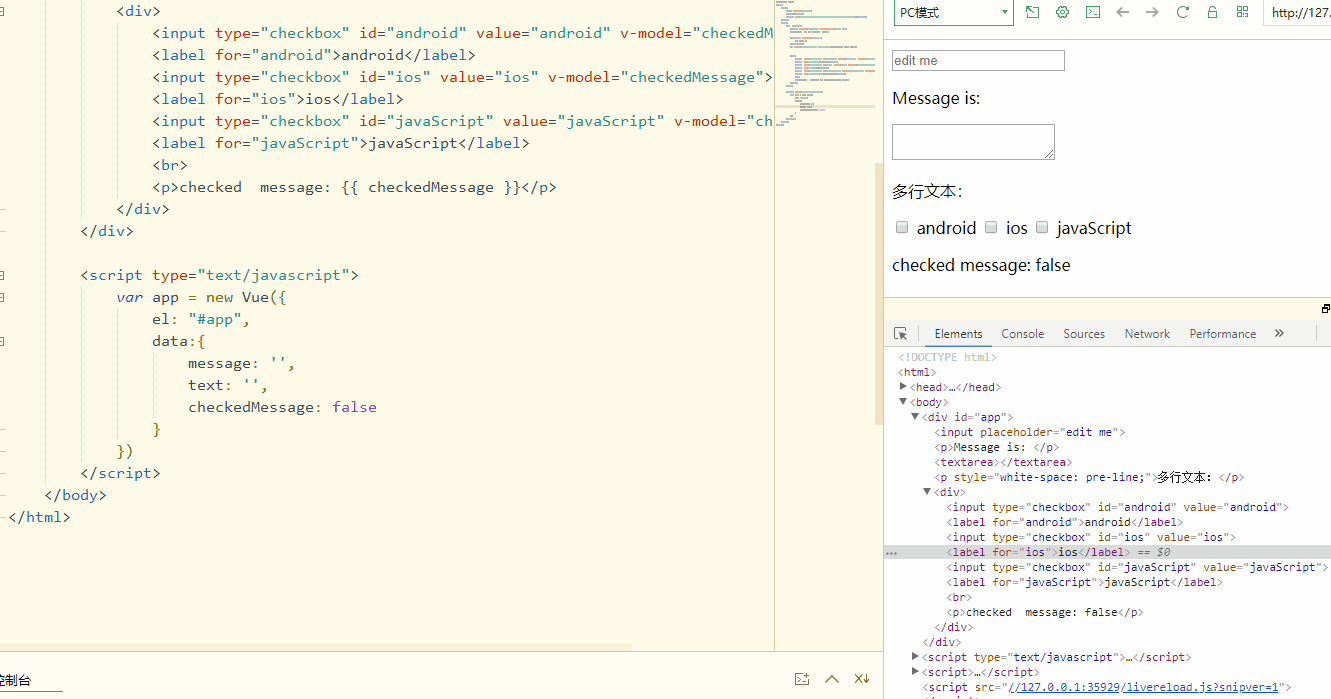Fold the var app = new Vue block
1331x699 pixels.
point(3,297)
